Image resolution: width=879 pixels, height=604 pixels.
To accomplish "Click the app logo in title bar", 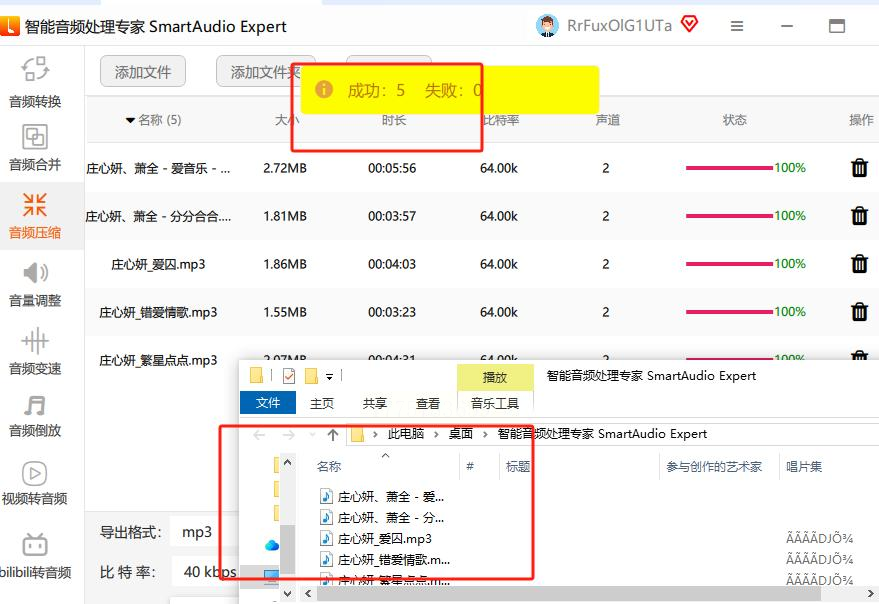I will (x=10, y=26).
